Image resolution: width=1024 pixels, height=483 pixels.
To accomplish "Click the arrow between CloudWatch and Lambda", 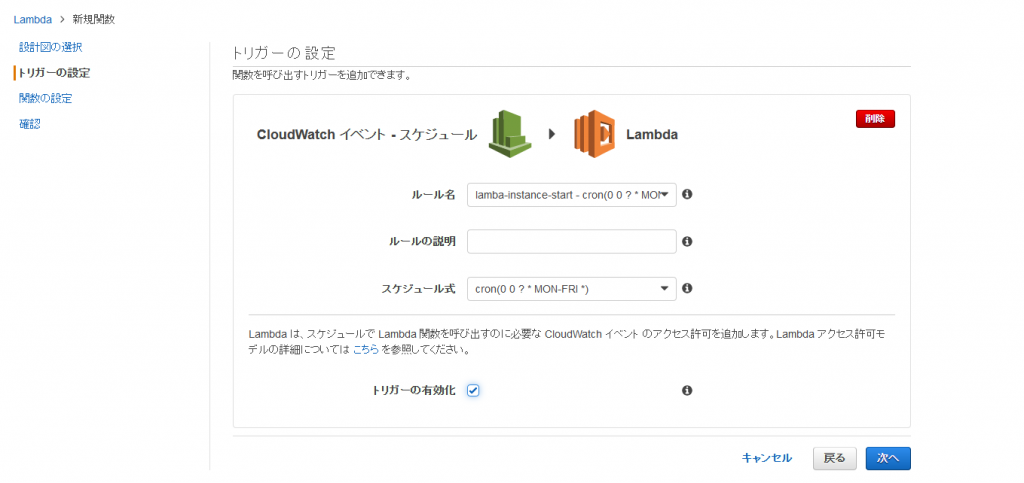I will coord(551,134).
